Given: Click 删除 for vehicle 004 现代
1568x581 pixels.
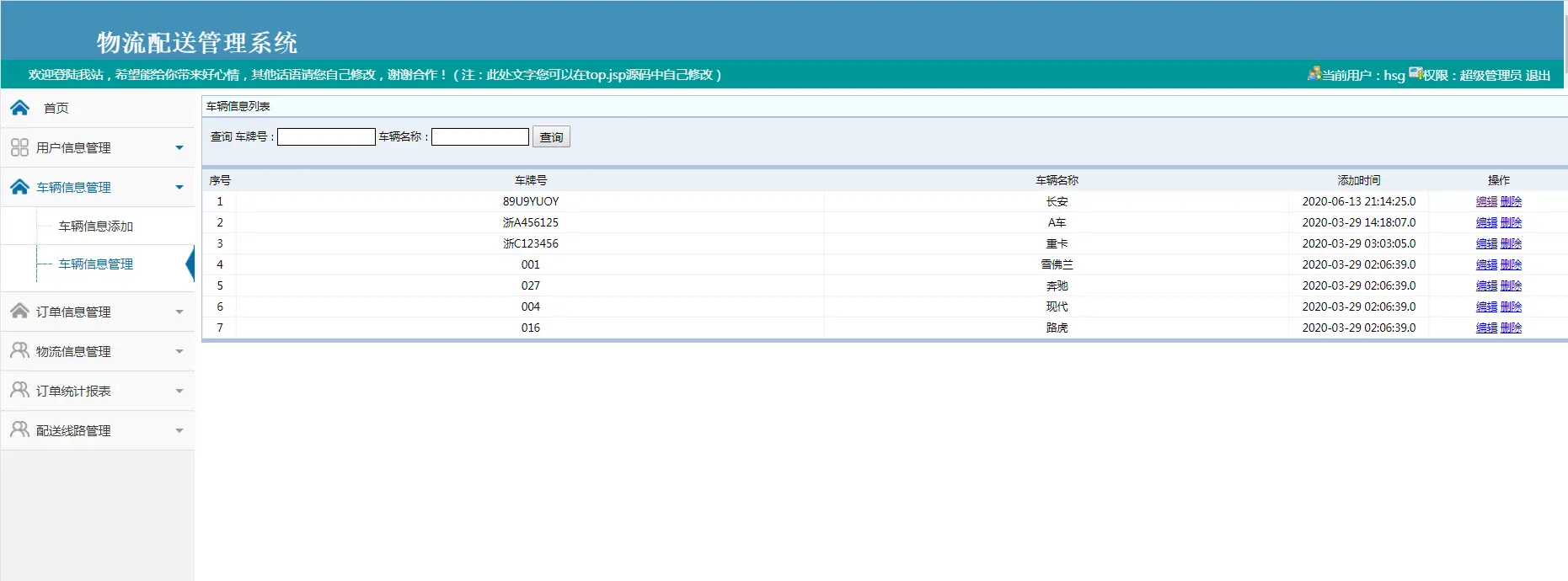Looking at the screenshot, I should click(x=1512, y=306).
